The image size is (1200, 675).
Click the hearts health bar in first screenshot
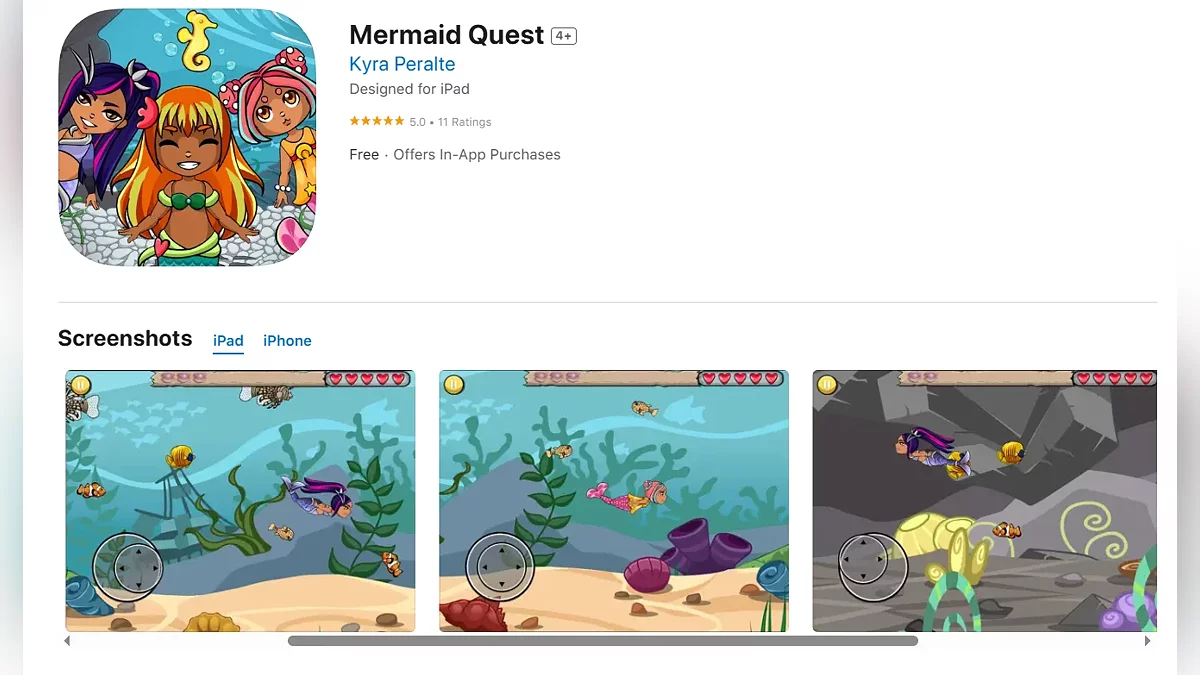coord(368,379)
